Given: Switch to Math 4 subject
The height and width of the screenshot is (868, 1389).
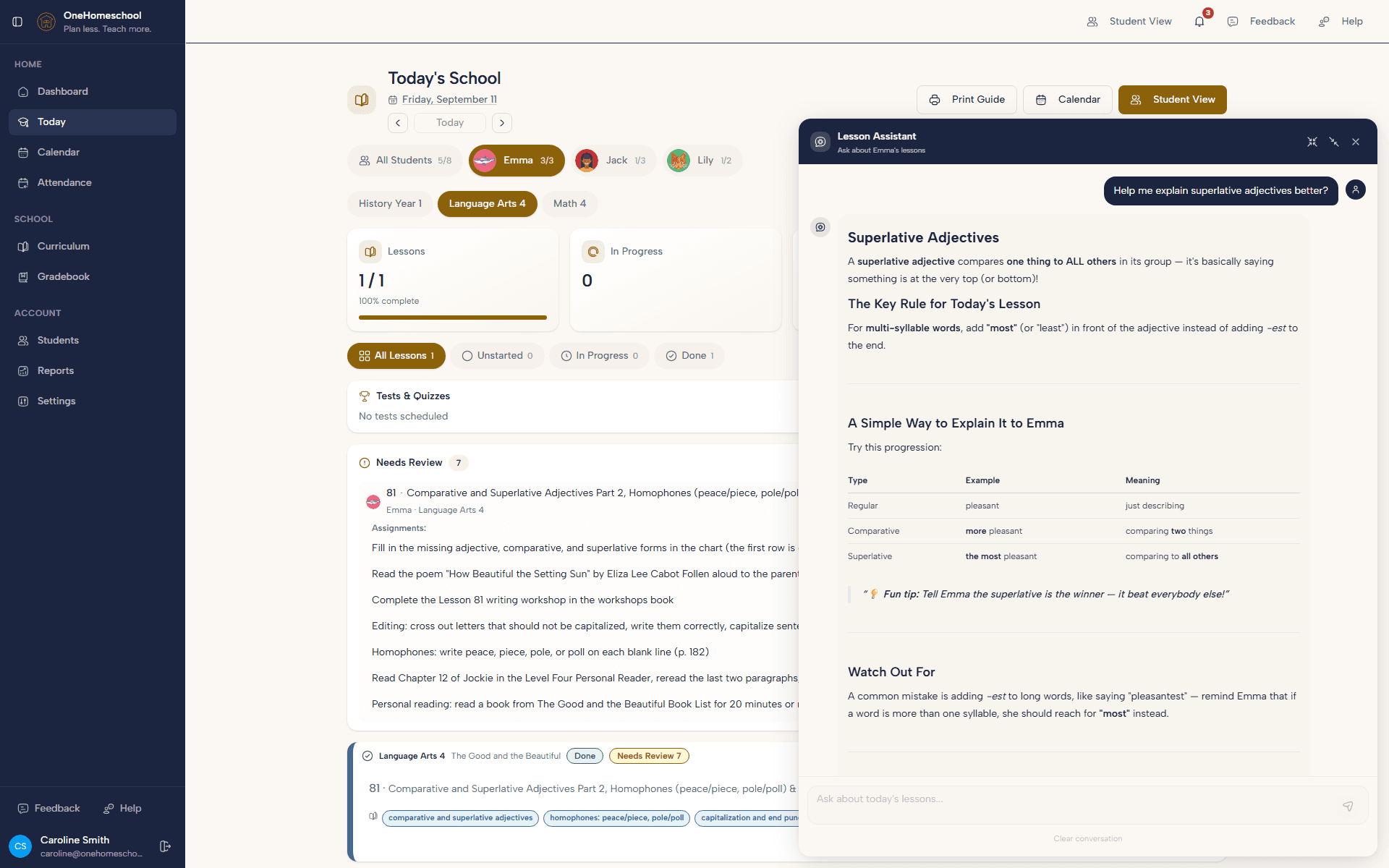Looking at the screenshot, I should tap(570, 204).
